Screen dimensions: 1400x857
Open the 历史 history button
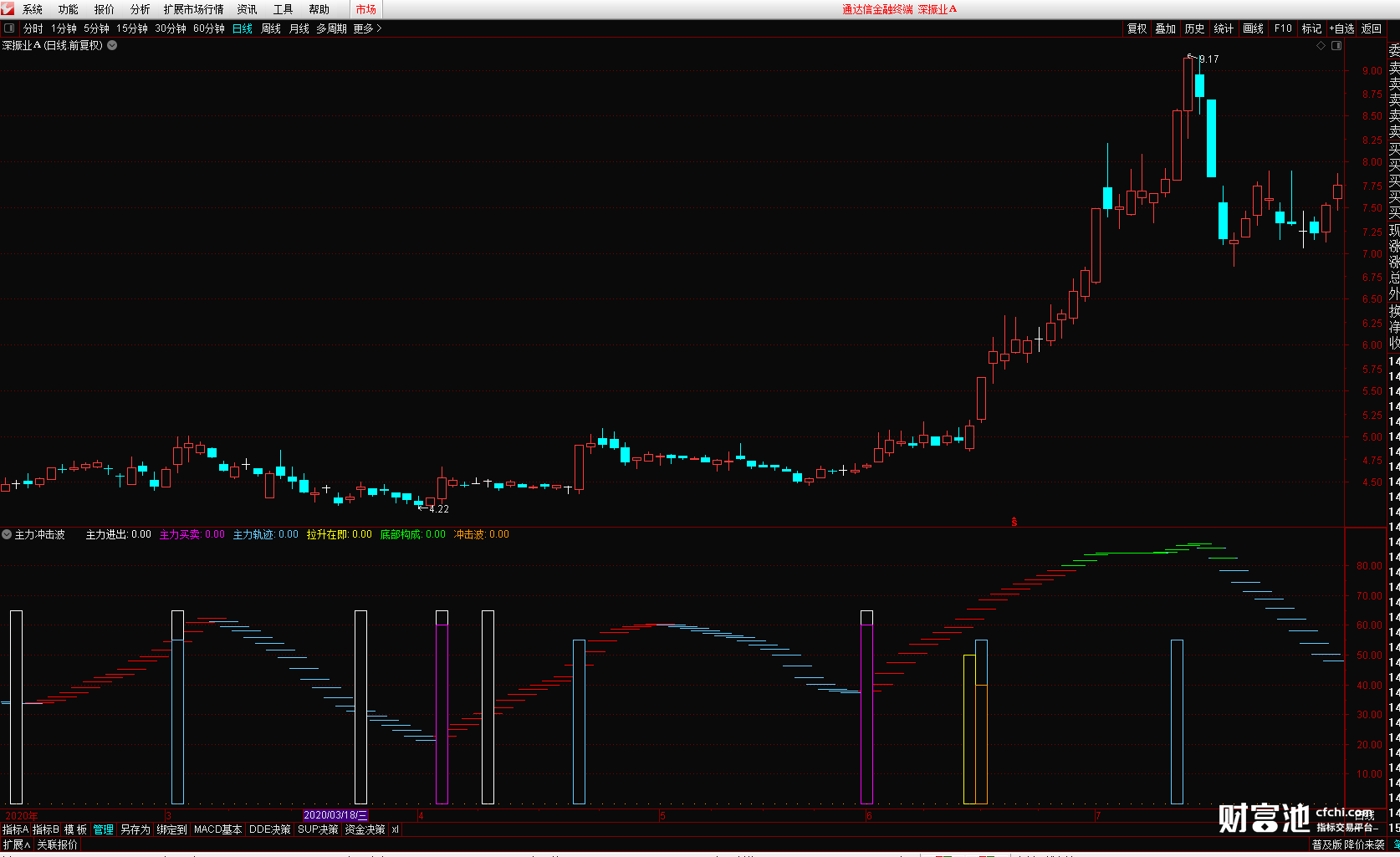coord(1195,28)
